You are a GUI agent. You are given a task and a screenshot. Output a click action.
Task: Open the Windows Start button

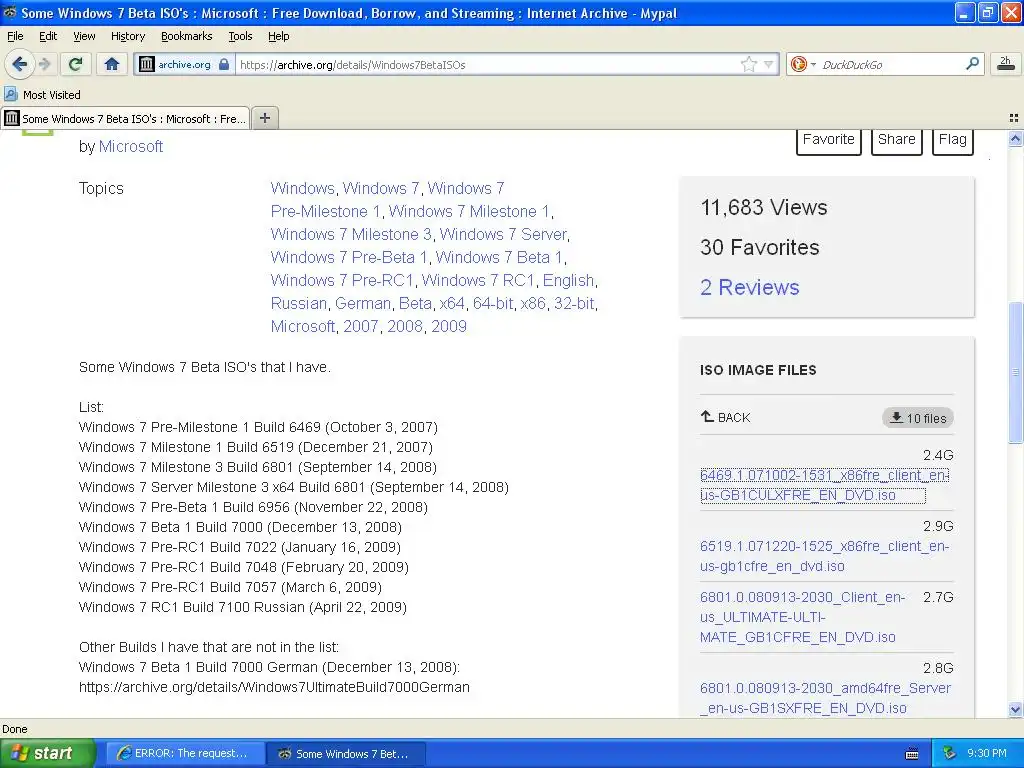(47, 753)
